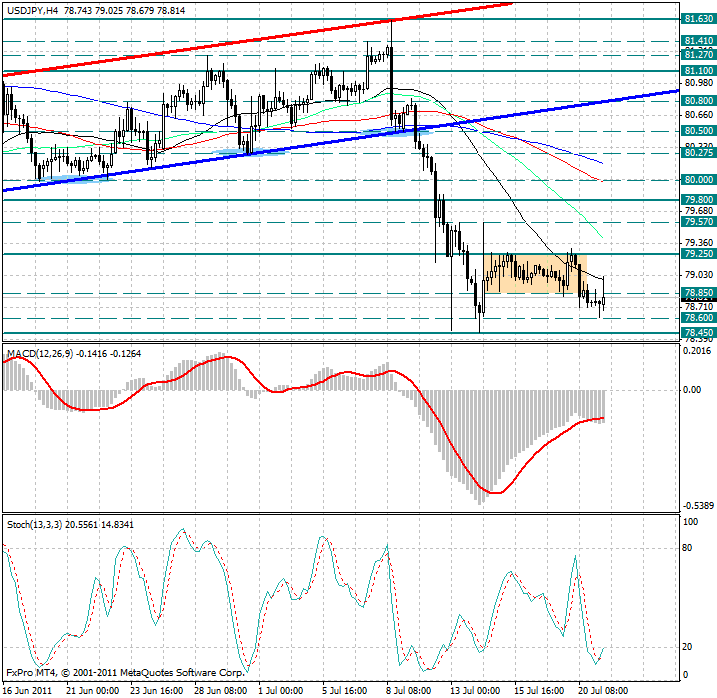
Task: Select the 80.275 price level label
Action: pyautogui.click(x=697, y=153)
